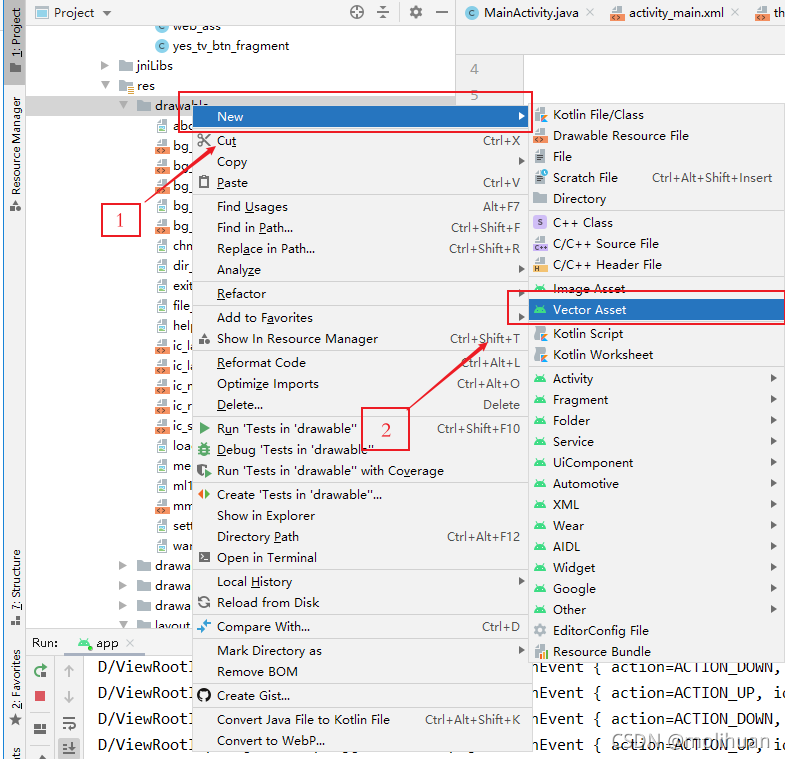The width and height of the screenshot is (785, 759).
Task: Open the Project view dropdown
Action: [x=107, y=13]
